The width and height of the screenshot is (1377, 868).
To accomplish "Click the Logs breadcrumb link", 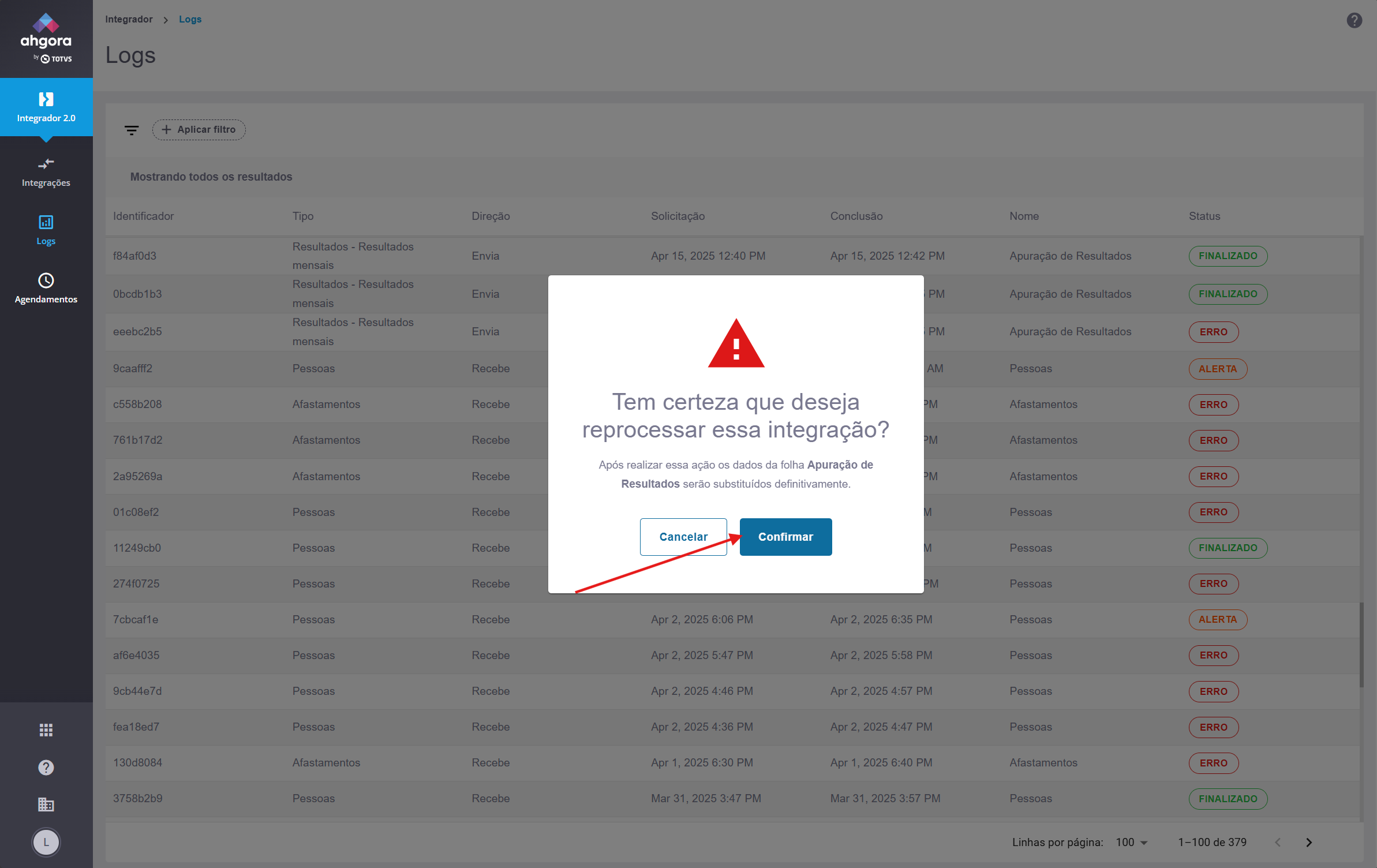I will (x=190, y=19).
